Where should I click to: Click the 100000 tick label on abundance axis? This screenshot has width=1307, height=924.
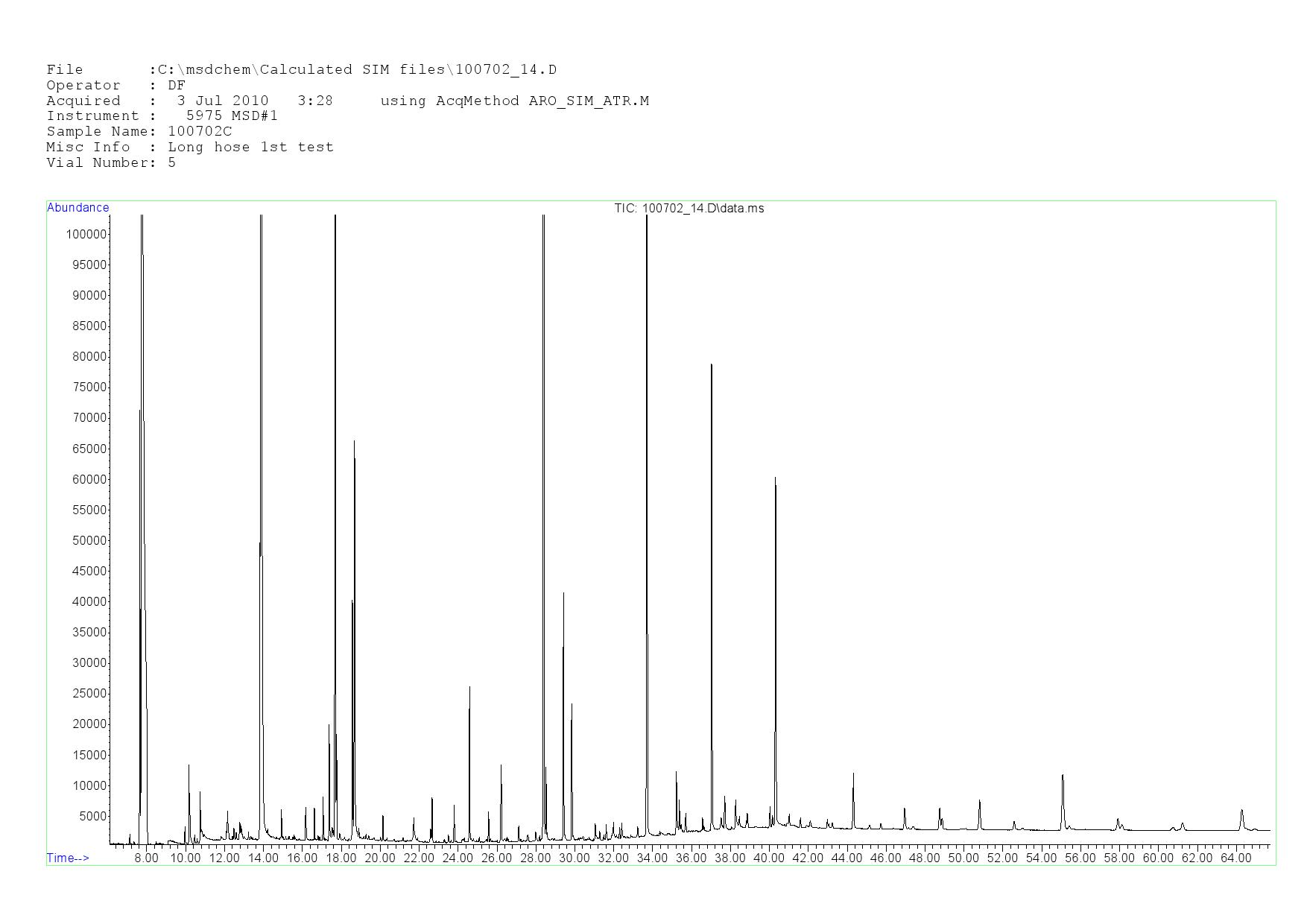tap(86, 234)
